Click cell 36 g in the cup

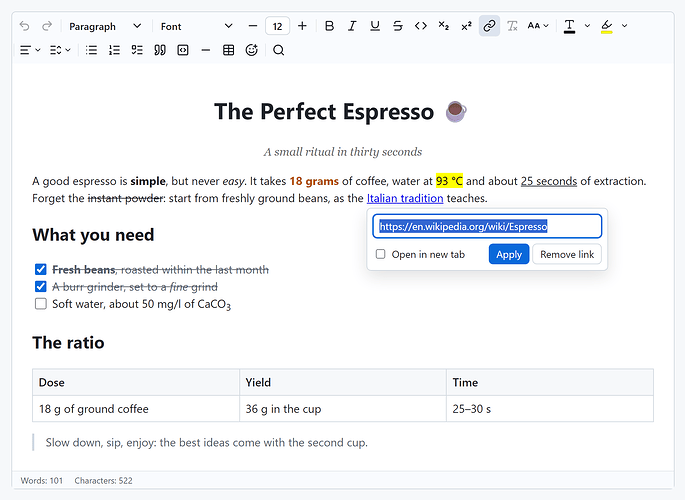(343, 409)
